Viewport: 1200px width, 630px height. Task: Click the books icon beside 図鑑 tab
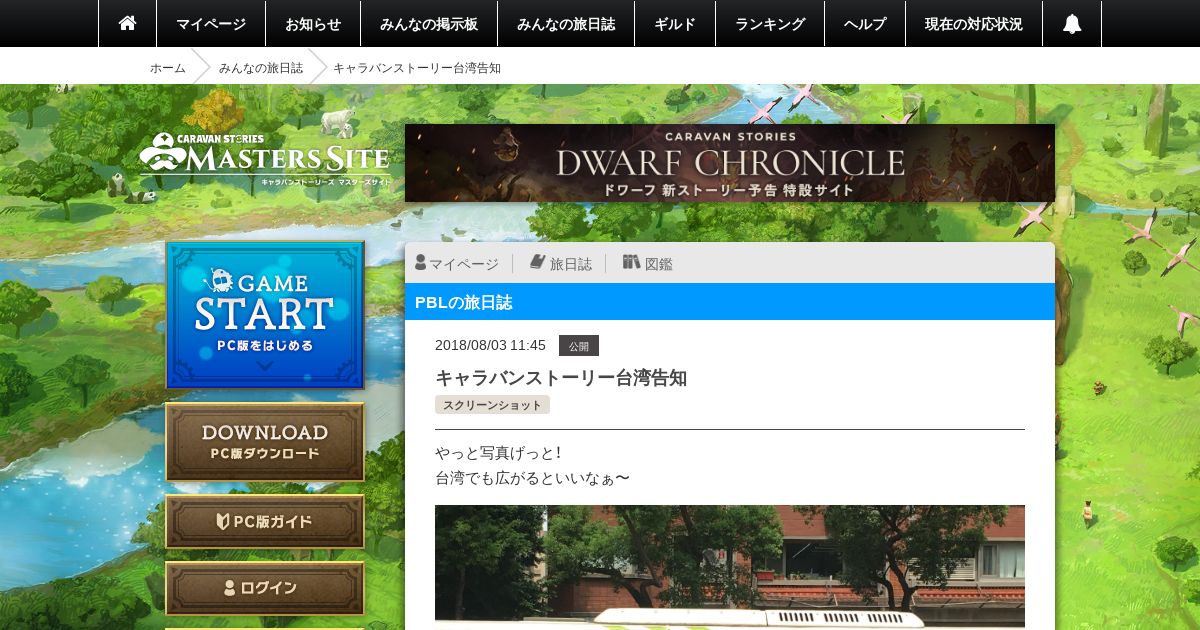point(631,262)
